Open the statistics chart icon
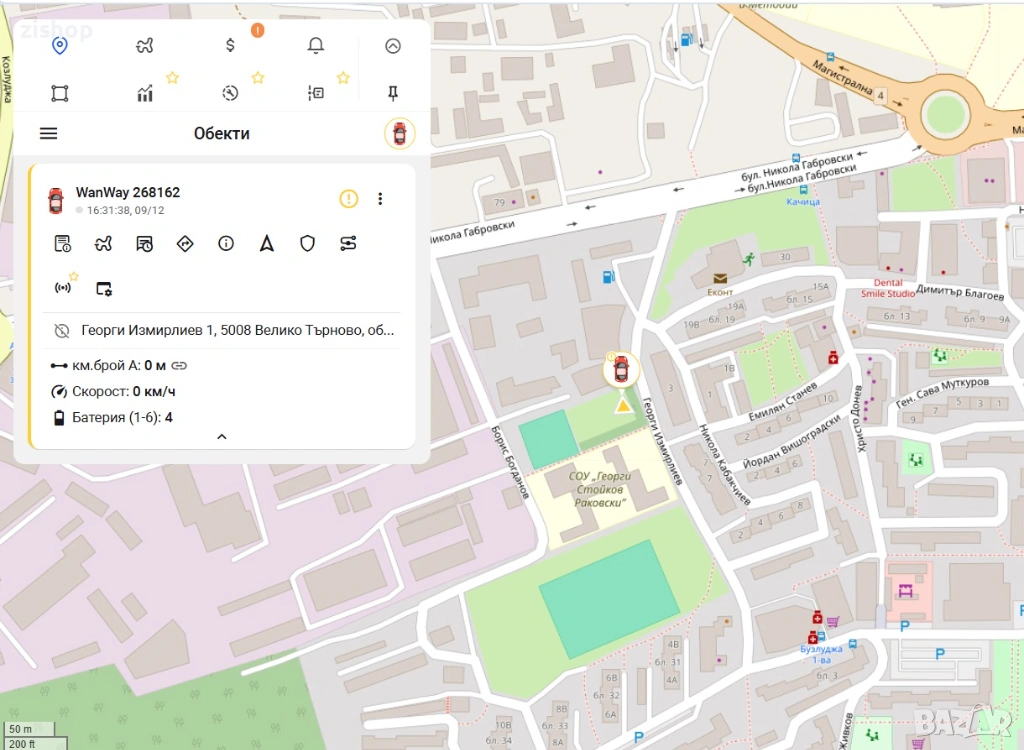 click(x=145, y=93)
